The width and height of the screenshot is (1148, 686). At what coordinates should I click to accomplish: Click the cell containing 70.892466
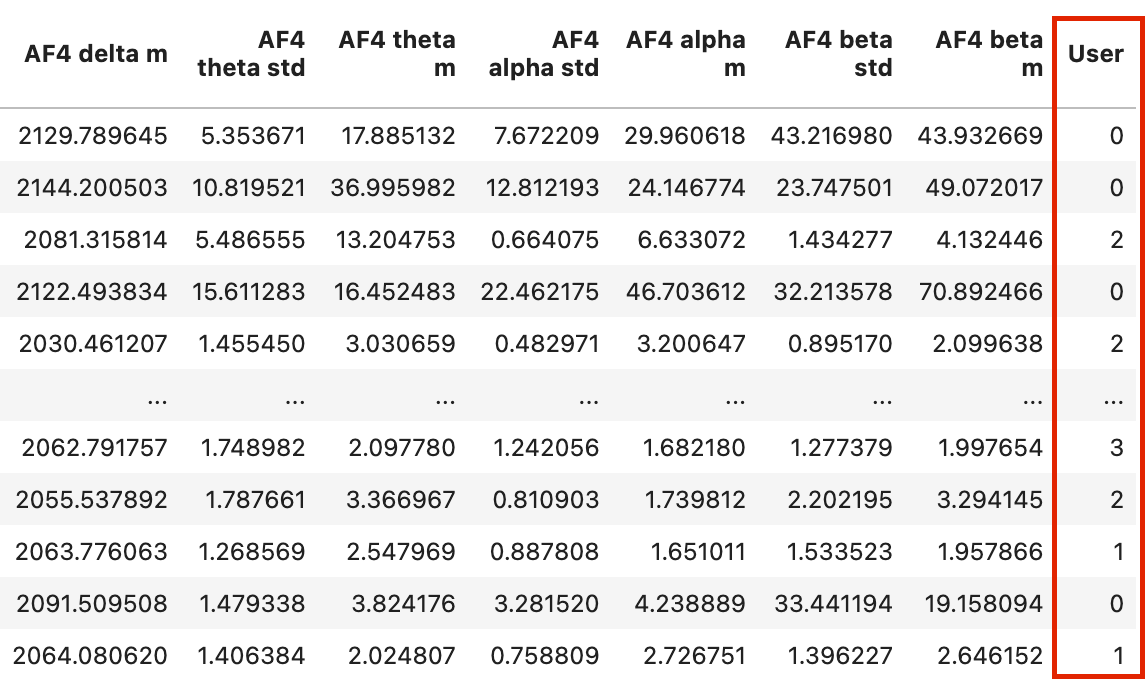pos(981,291)
